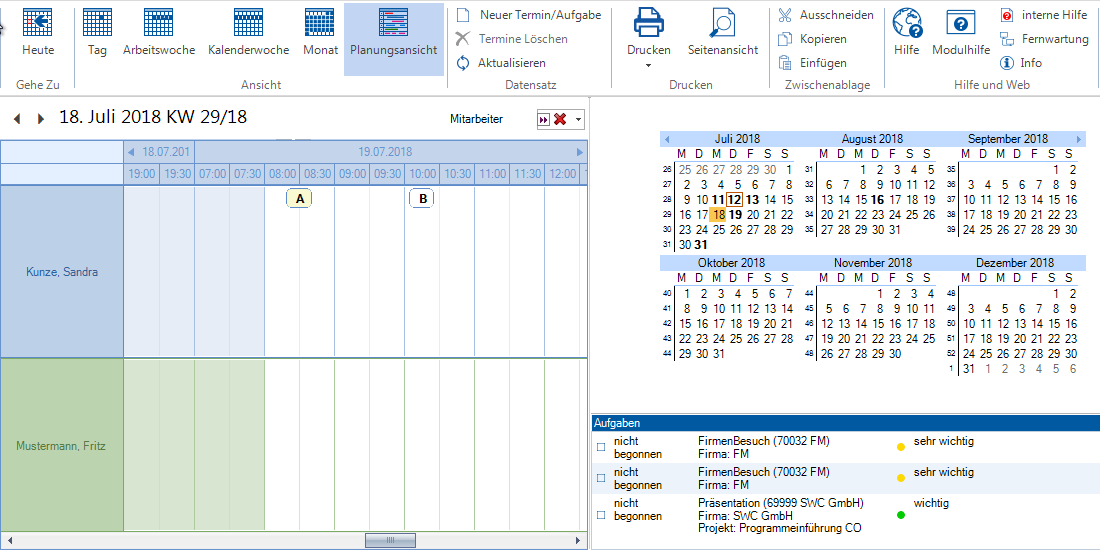This screenshot has height=550, width=1100.
Task: Select 19 July in mini calendar
Action: 735,214
